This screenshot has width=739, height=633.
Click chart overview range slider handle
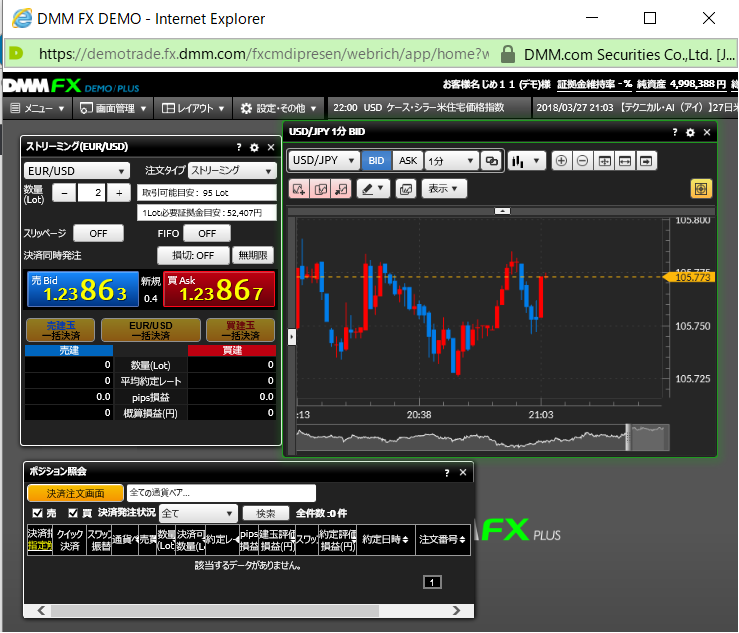pyautogui.click(x=628, y=437)
